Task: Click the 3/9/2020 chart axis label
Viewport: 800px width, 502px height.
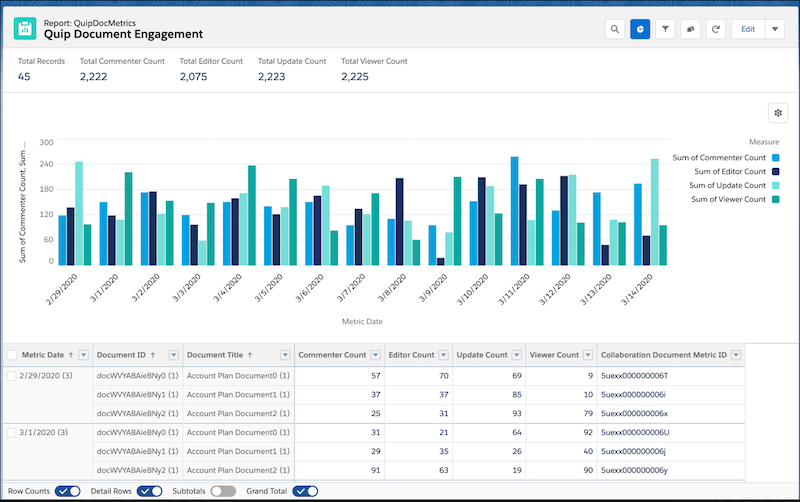Action: point(433,288)
